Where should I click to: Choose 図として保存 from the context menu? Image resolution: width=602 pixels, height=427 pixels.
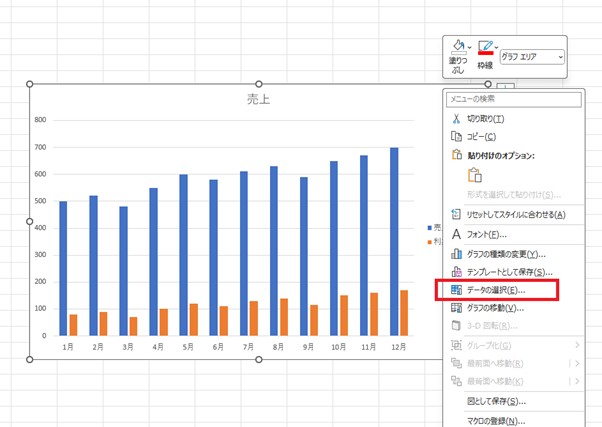496,401
